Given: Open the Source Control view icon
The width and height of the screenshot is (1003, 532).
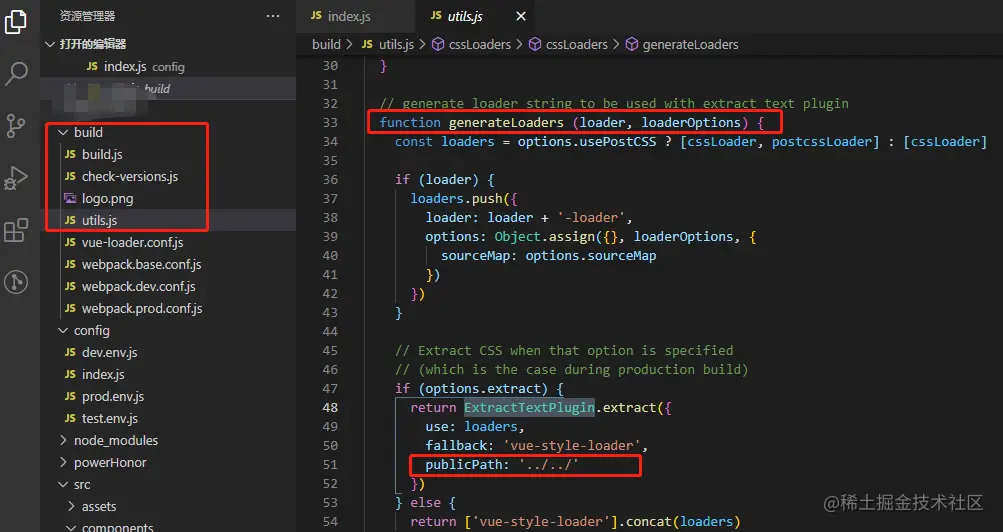Looking at the screenshot, I should point(16,126).
